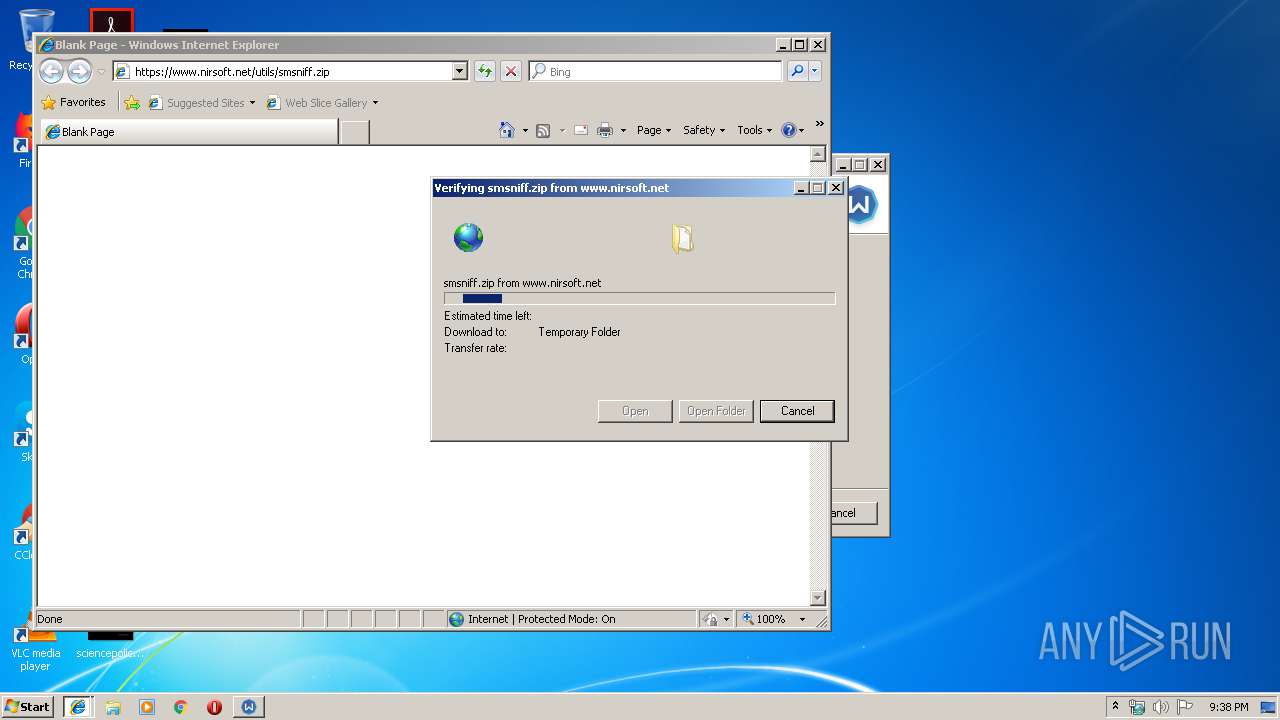The width and height of the screenshot is (1280, 720).
Task: Click the vertical scrollbar up arrow
Action: point(818,154)
